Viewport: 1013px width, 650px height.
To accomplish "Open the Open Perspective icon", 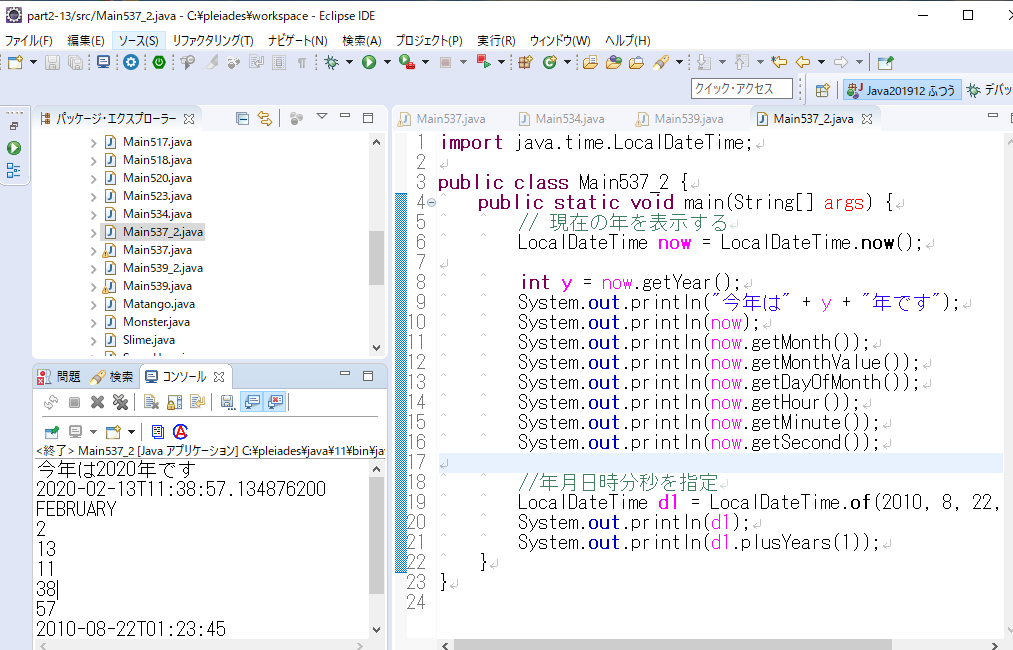I will [822, 90].
